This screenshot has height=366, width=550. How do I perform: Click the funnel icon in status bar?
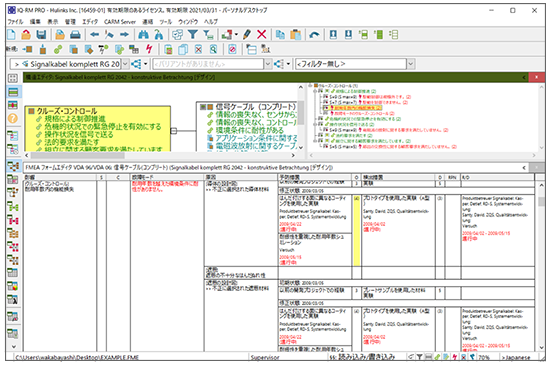419,357
